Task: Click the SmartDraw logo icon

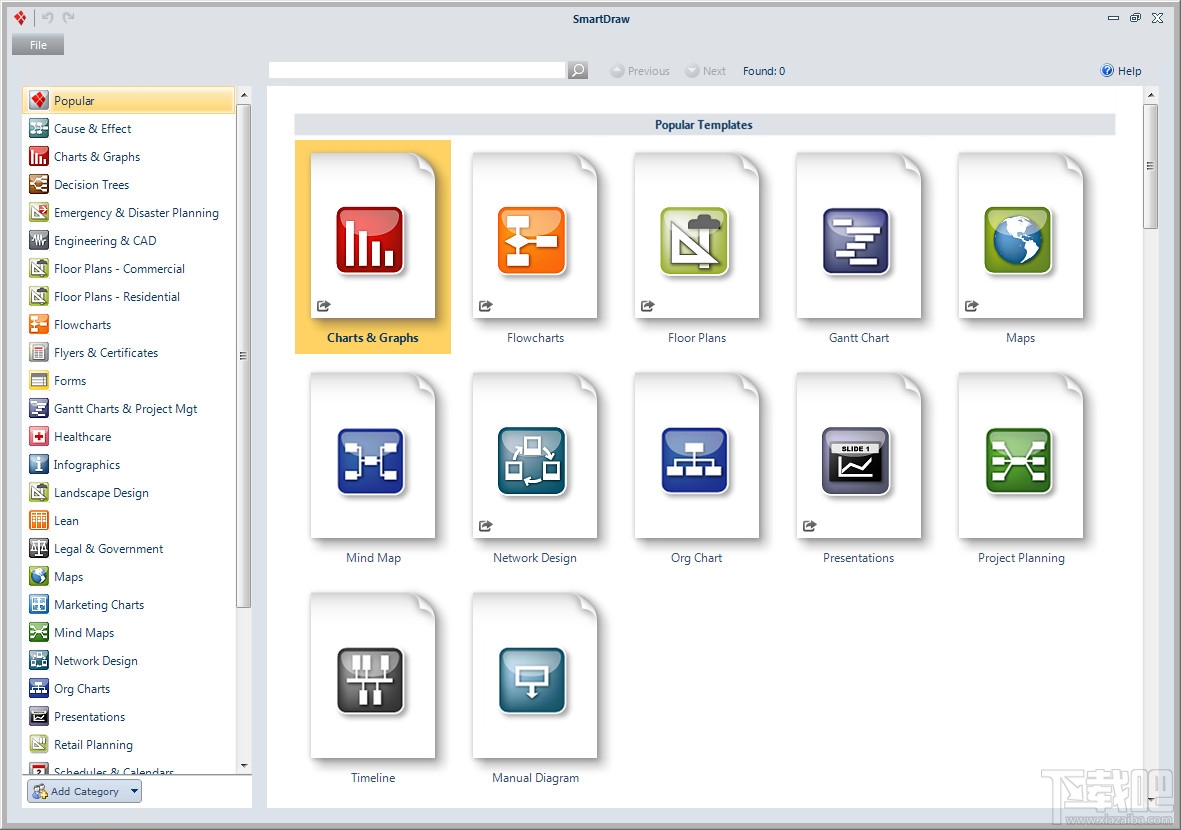Action: 20,17
